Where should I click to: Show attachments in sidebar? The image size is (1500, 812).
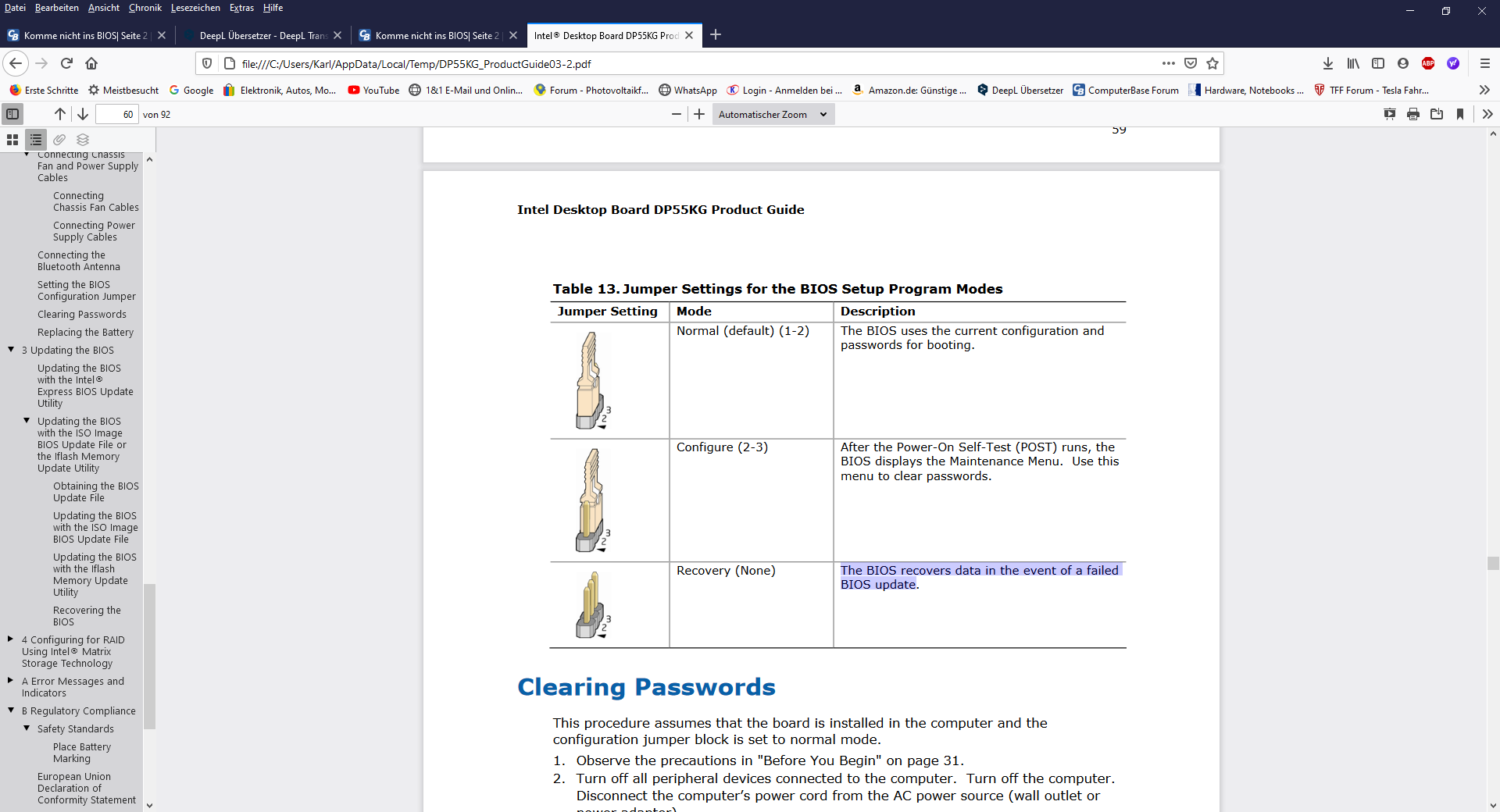pyautogui.click(x=59, y=140)
